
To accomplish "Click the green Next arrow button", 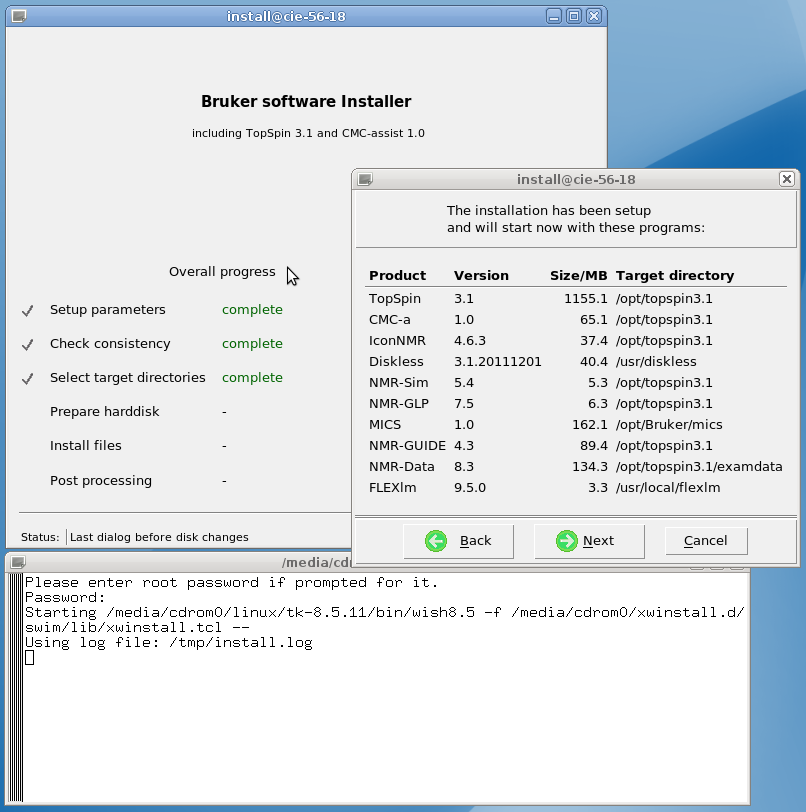I will (584, 541).
